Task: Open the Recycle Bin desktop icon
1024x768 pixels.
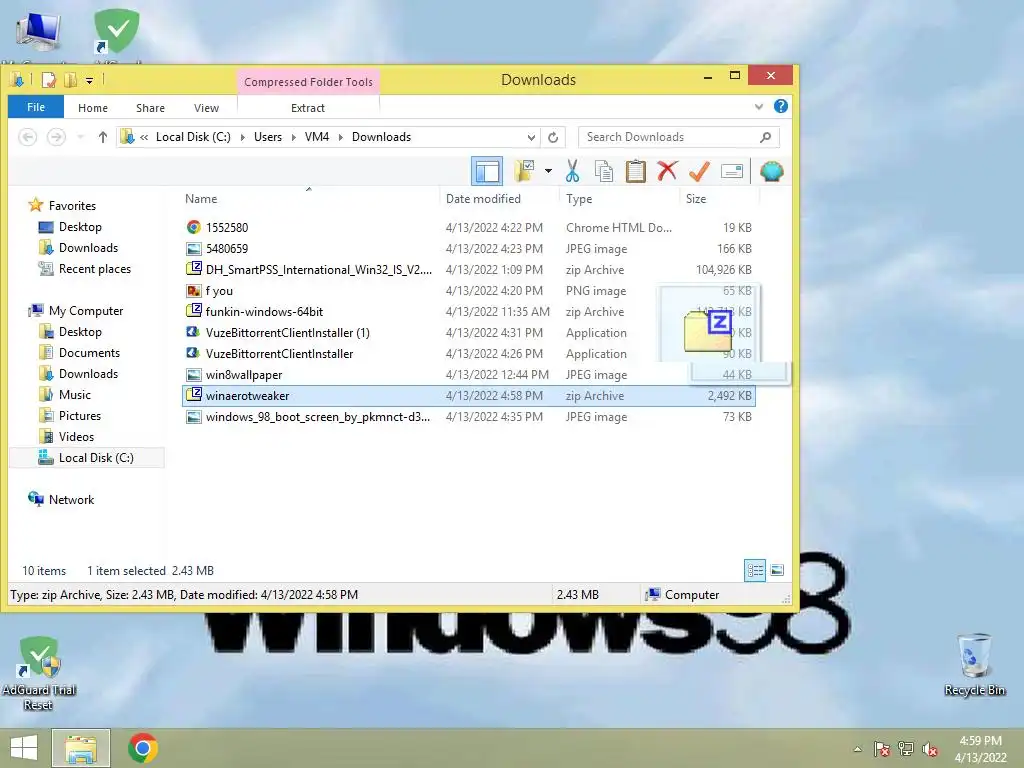Action: [974, 665]
